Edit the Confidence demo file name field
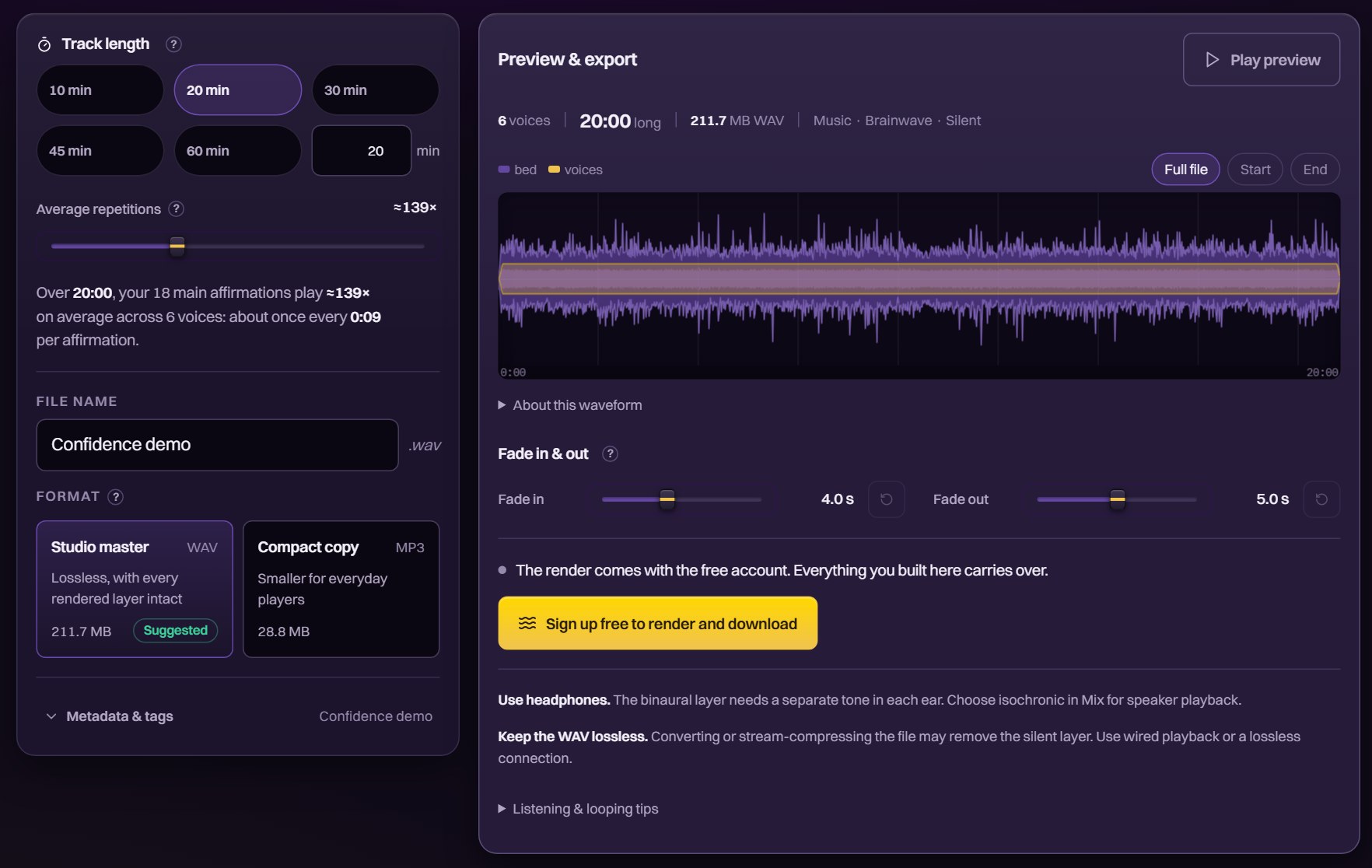 click(217, 445)
